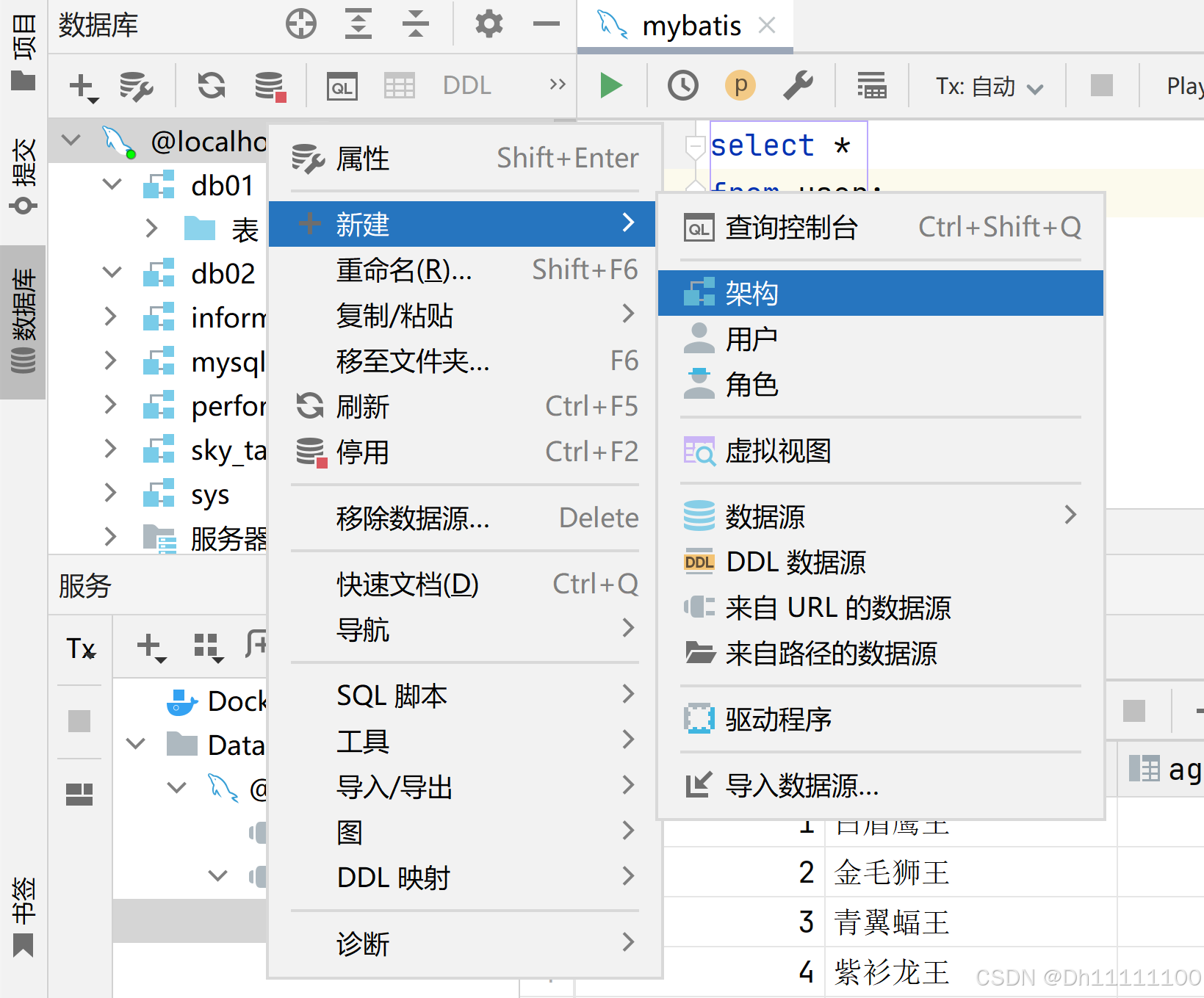Click the results view list icon
The height and width of the screenshot is (998, 1204).
click(872, 86)
